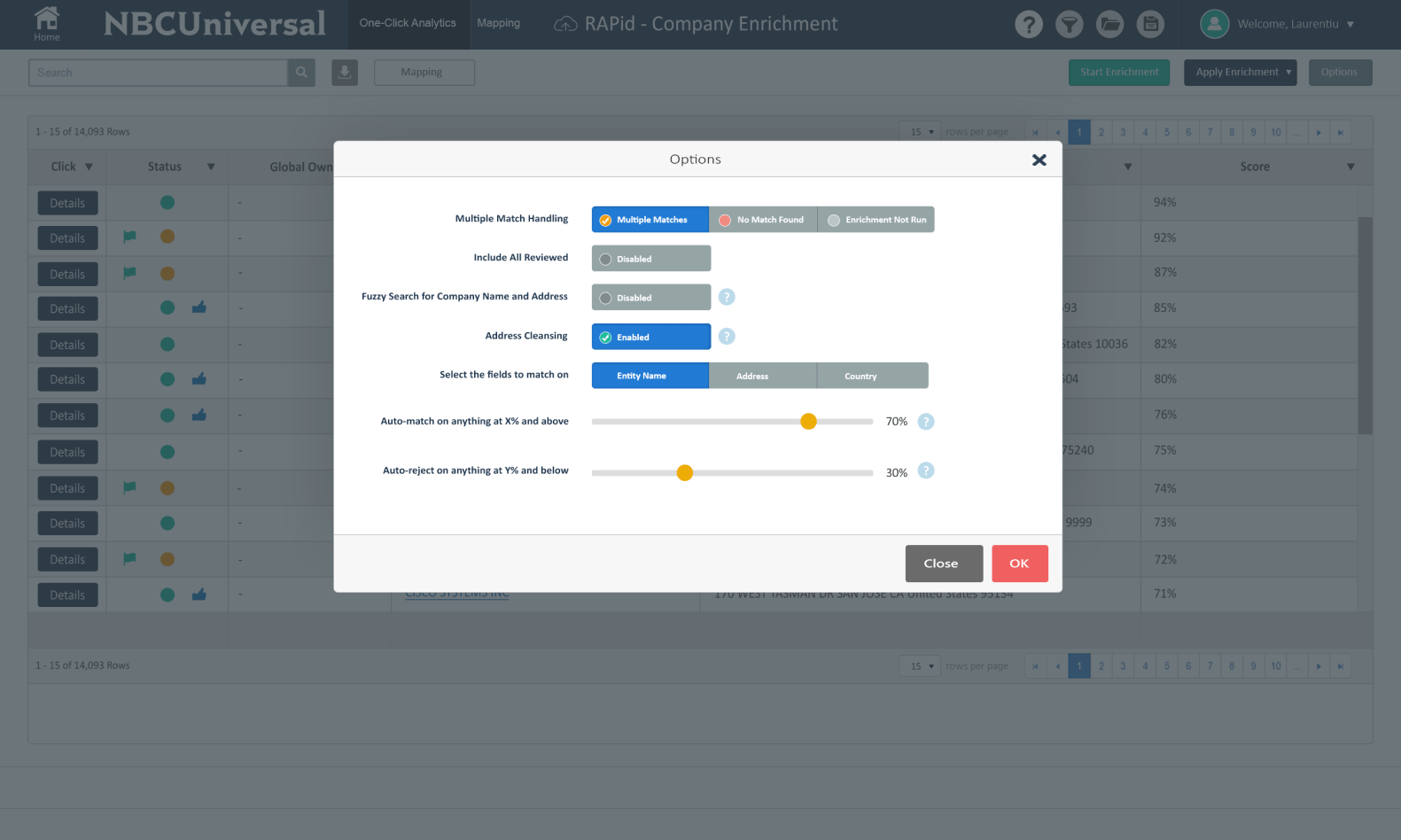1401x840 pixels.
Task: Click the search magnifier button
Action: pyautogui.click(x=301, y=73)
